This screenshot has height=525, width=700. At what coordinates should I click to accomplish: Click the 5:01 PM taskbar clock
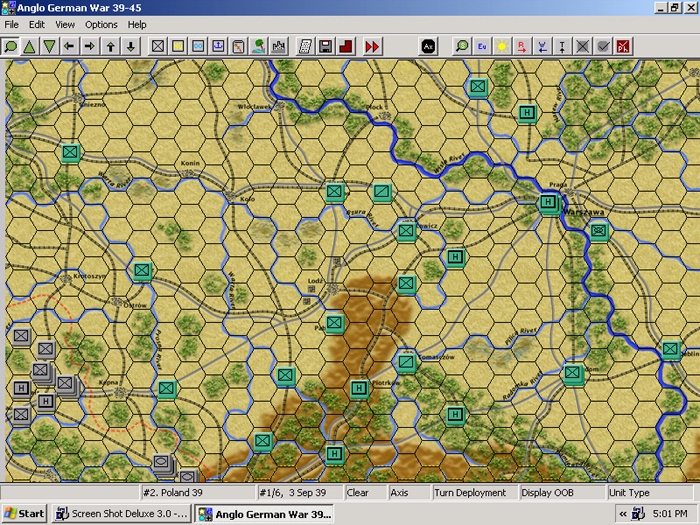670,514
